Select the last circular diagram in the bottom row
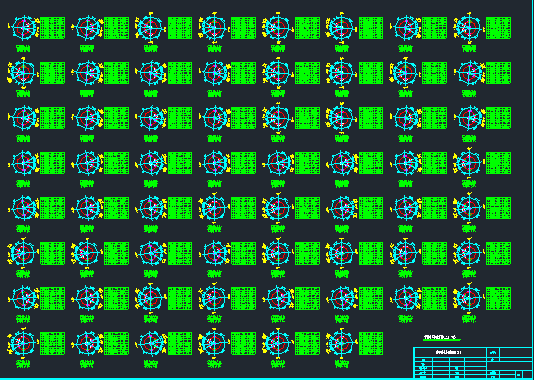This screenshot has height=380, width=534. (341, 343)
